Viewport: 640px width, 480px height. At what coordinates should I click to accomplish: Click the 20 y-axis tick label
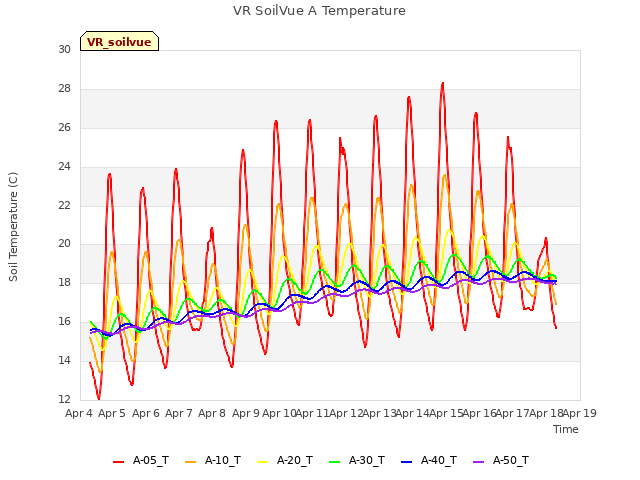point(64,244)
